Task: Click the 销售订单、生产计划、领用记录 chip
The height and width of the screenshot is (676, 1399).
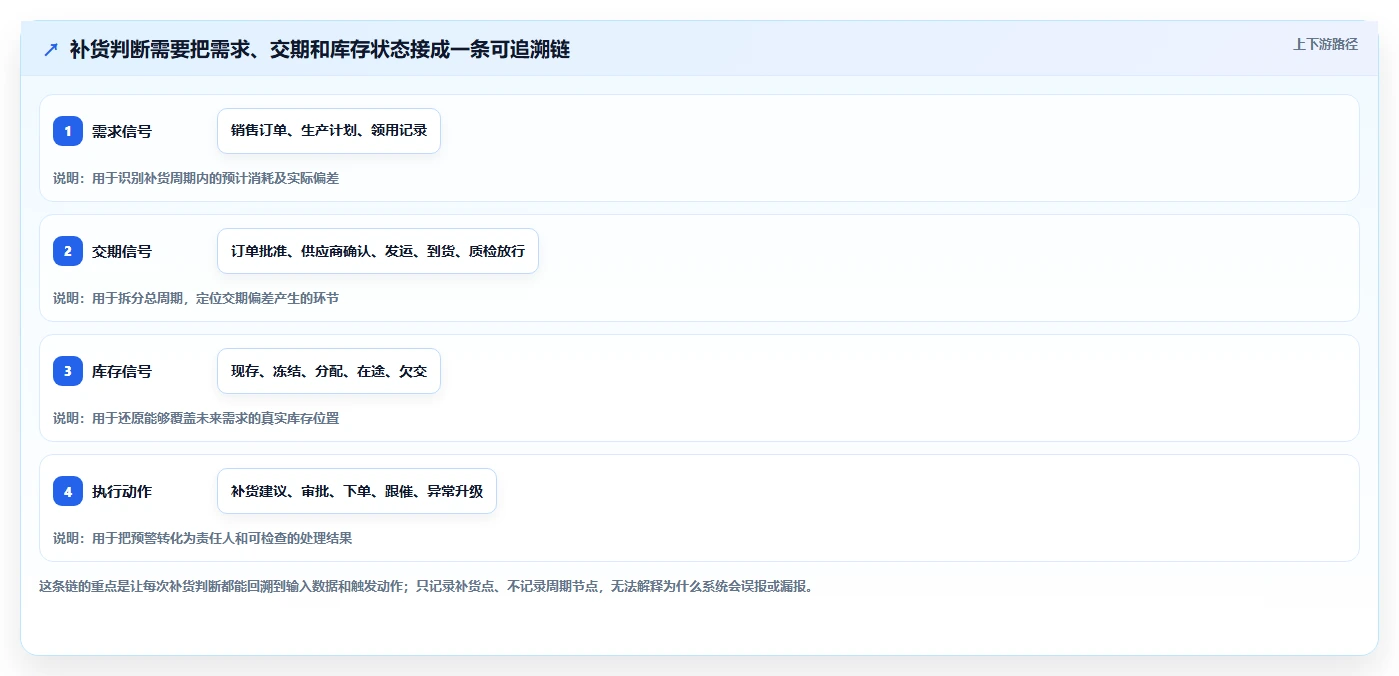Action: 329,131
